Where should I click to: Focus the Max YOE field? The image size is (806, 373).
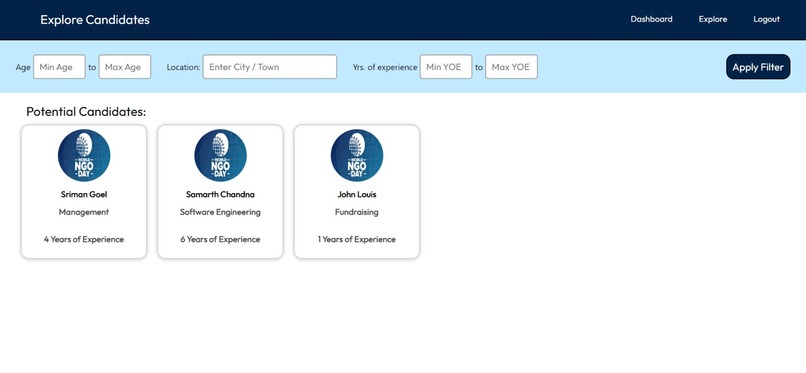click(x=511, y=67)
